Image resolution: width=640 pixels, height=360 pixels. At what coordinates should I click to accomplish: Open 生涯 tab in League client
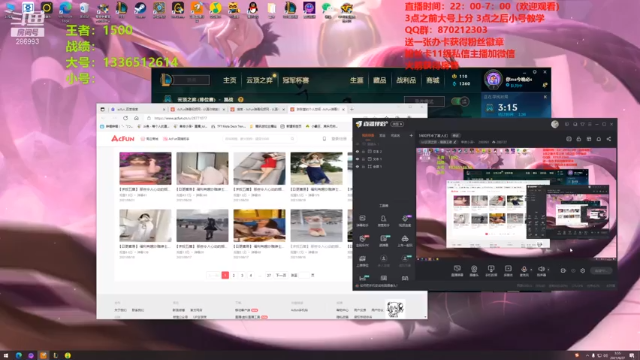click(x=356, y=80)
